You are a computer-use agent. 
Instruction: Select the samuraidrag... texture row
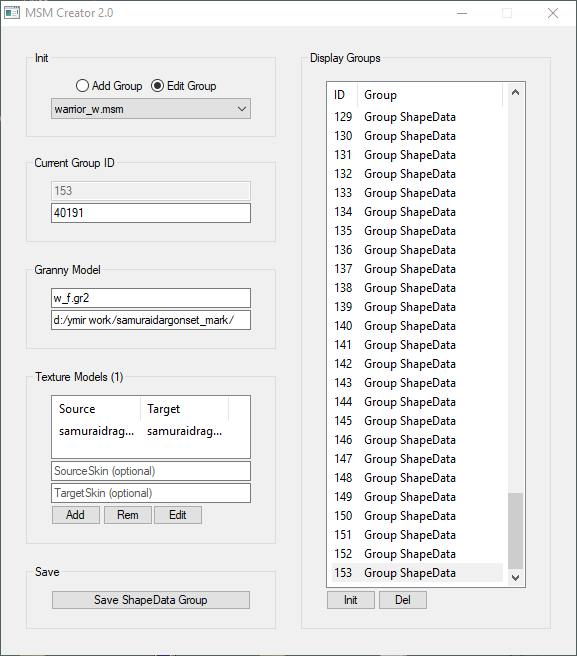(x=141, y=431)
